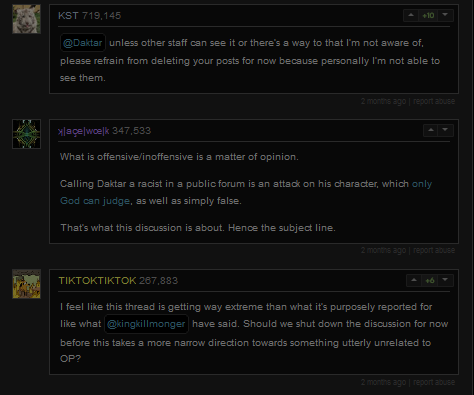The image size is (474, 395).
Task: Click the @Daktar mention tag
Action: pyautogui.click(x=83, y=43)
